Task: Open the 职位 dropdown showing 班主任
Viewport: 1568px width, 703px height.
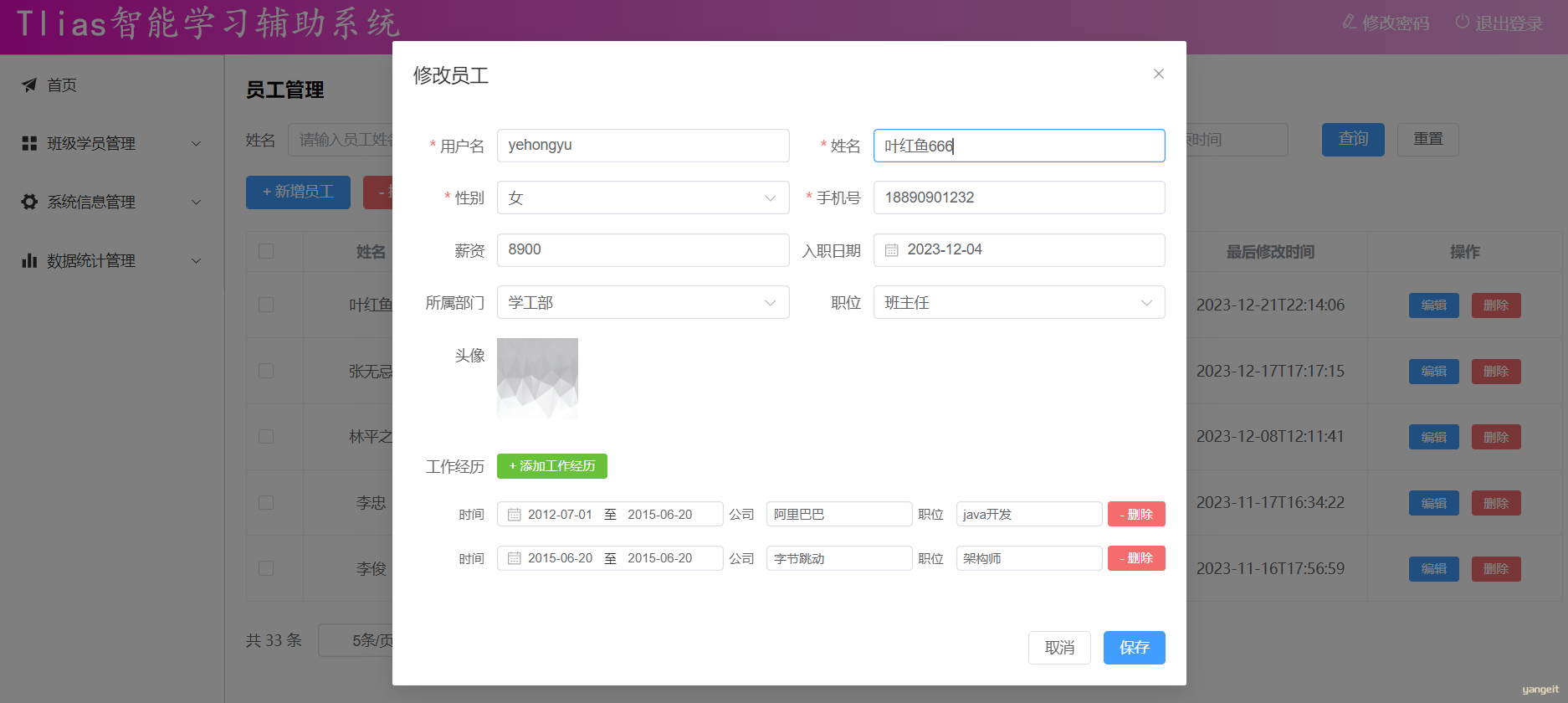Action: [1019, 302]
